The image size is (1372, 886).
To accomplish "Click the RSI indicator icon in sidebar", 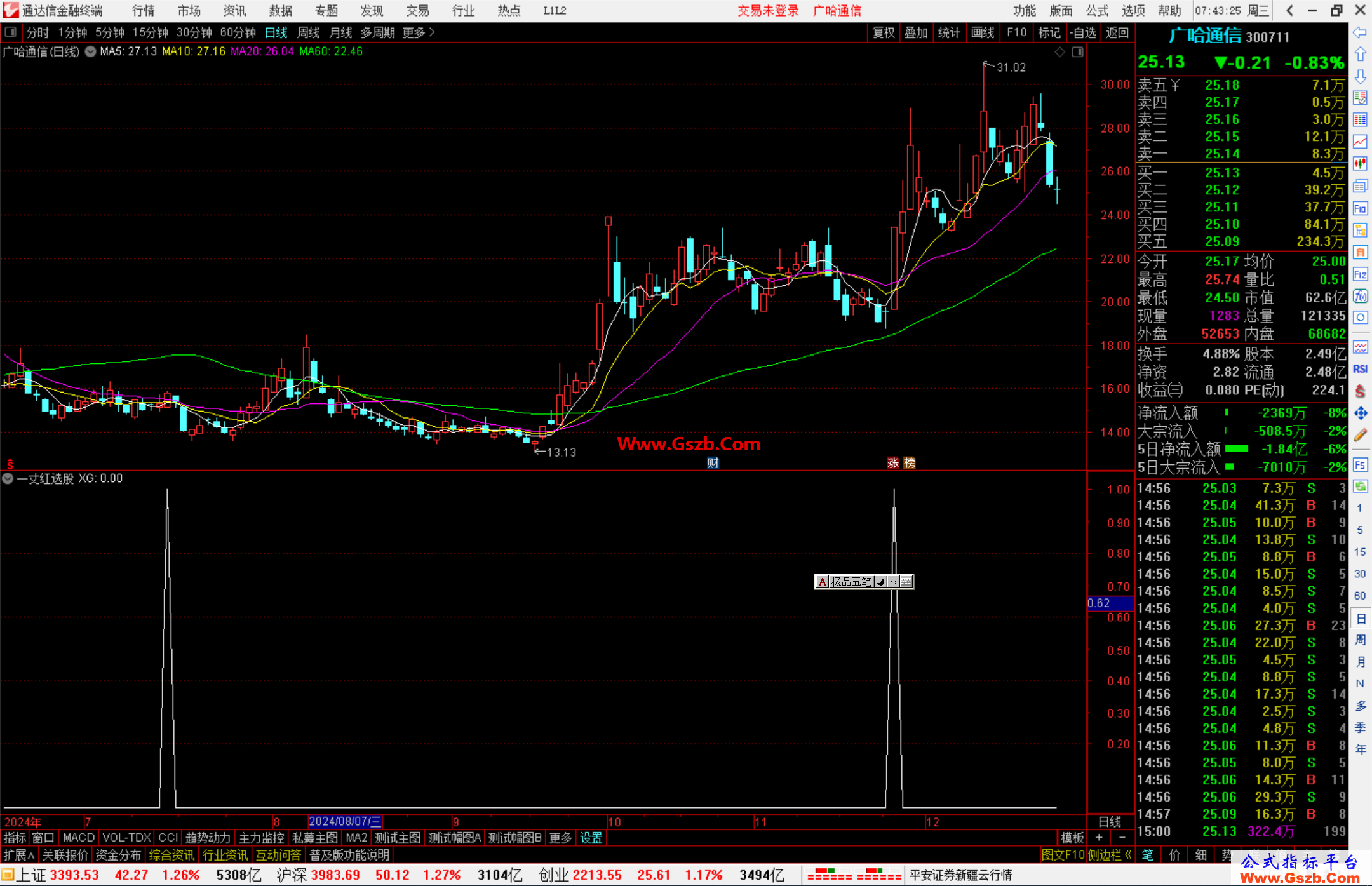I will pos(1360,369).
